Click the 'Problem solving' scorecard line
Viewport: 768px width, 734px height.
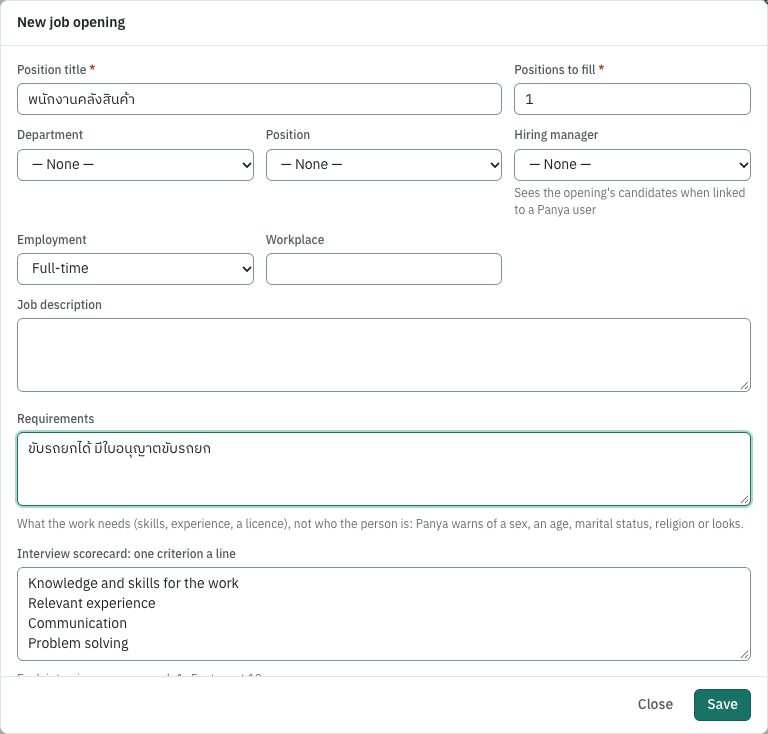point(78,643)
